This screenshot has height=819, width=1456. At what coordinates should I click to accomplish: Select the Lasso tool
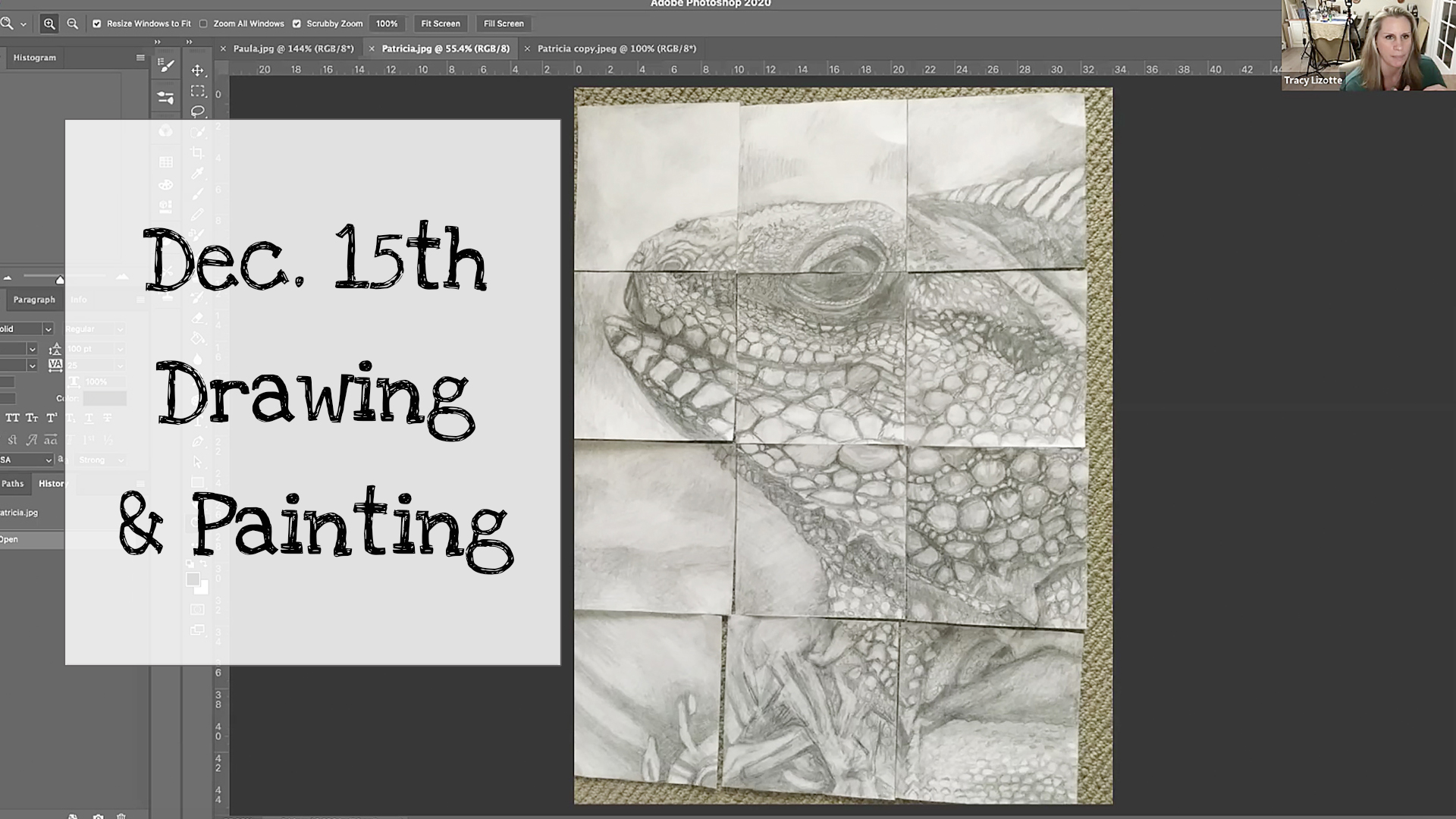pos(198,111)
